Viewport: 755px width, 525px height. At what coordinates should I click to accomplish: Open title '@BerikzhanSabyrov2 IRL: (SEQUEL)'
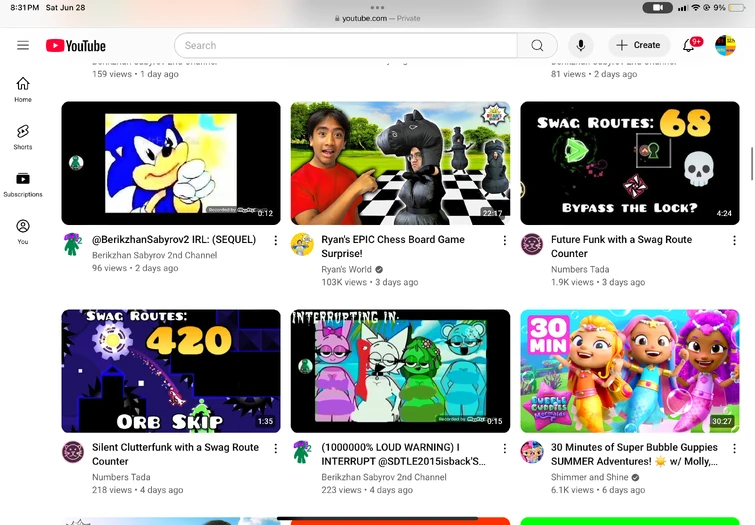[174, 239]
